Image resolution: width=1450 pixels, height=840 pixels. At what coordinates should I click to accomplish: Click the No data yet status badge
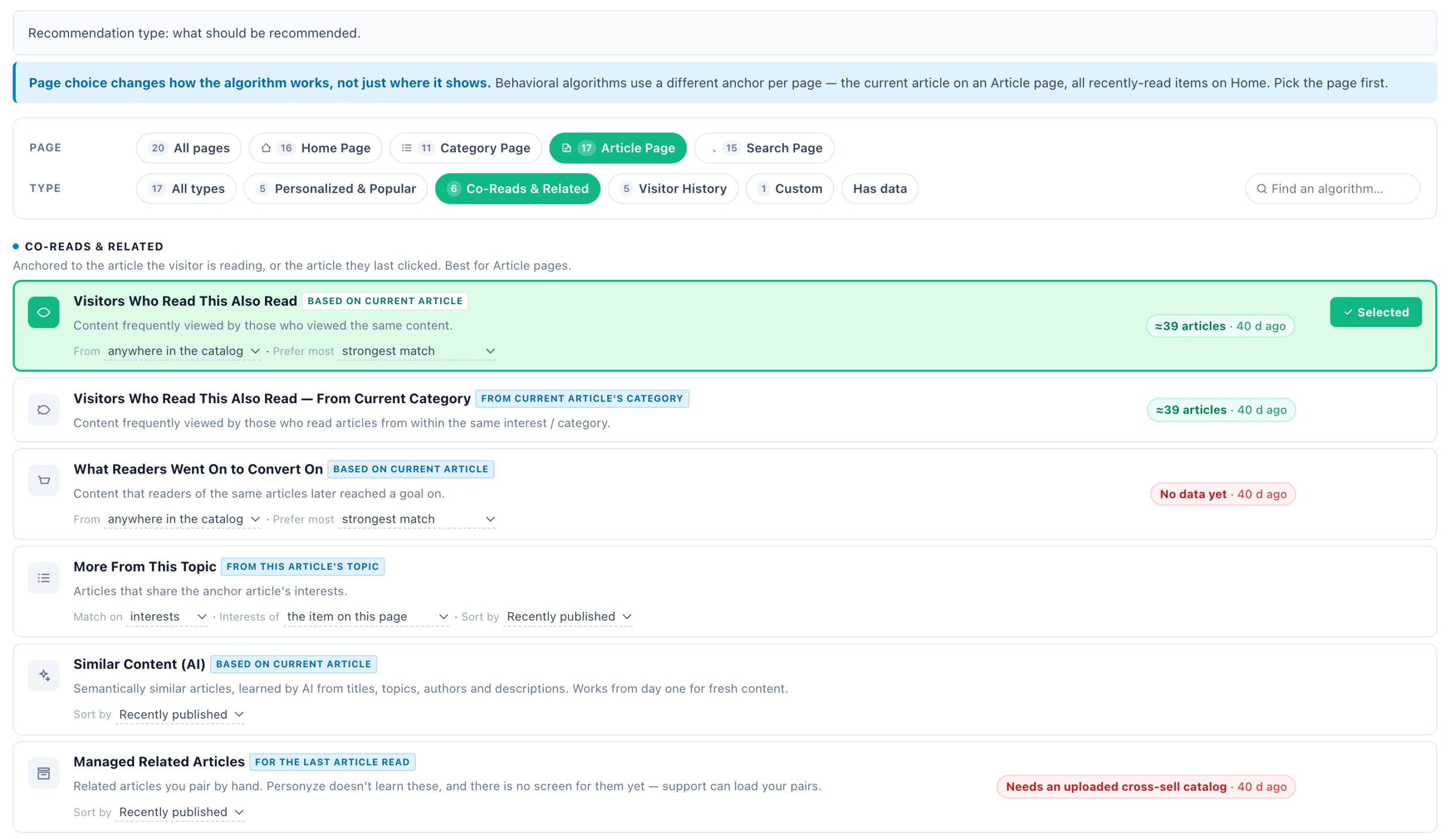(1223, 494)
